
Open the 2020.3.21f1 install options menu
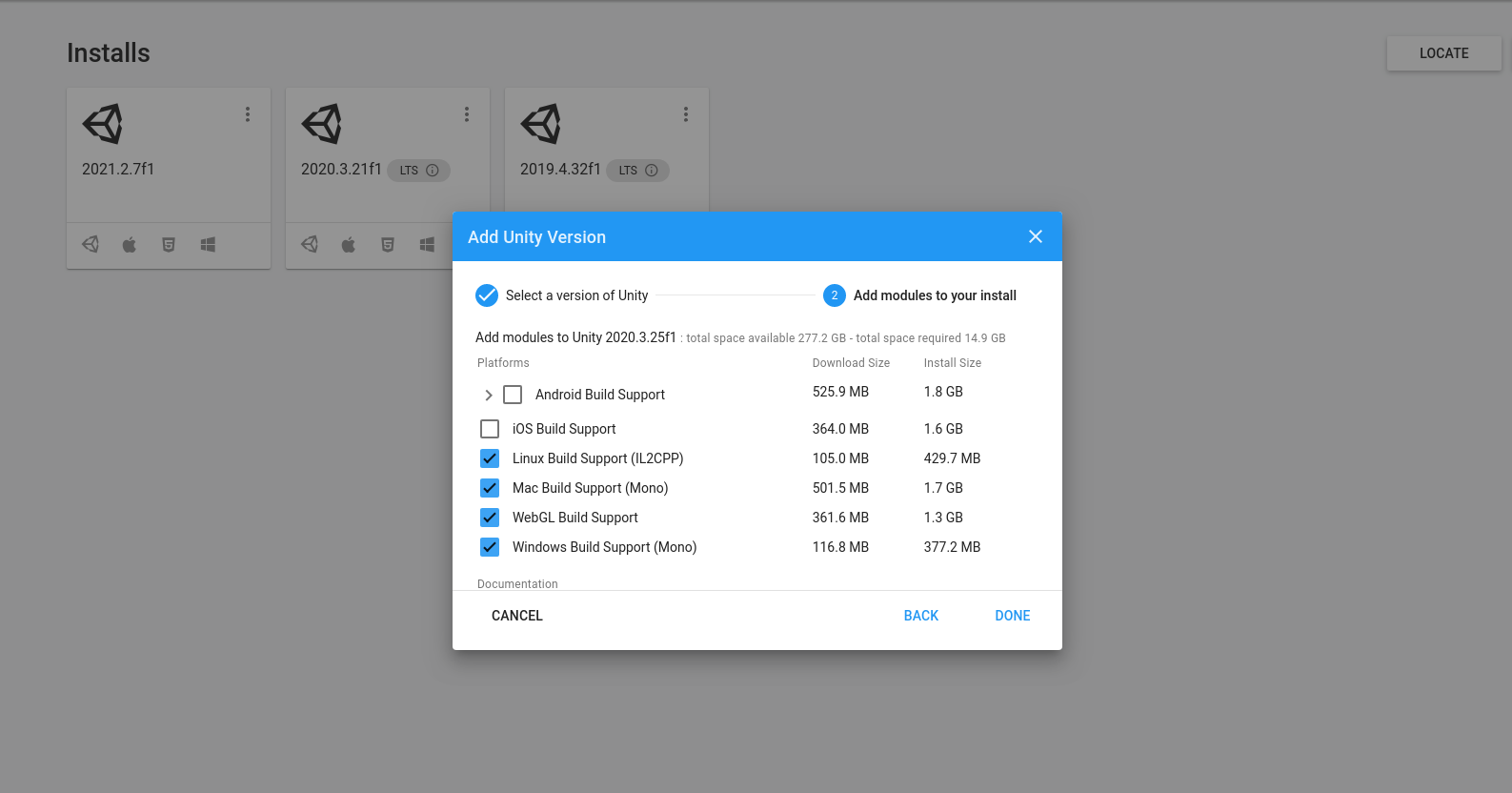point(467,114)
